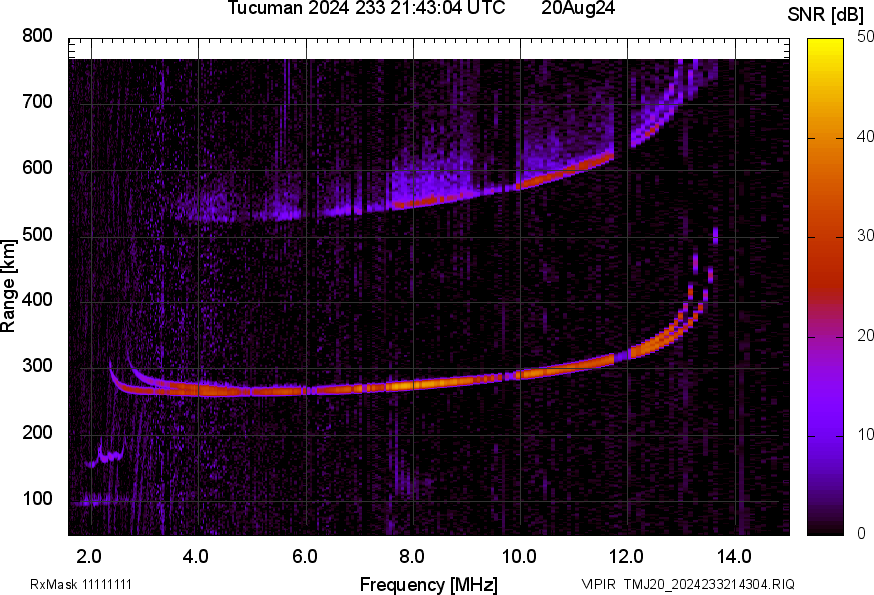Click the file name 'TMJ20_2024233214304.RIQ'

click(x=709, y=584)
